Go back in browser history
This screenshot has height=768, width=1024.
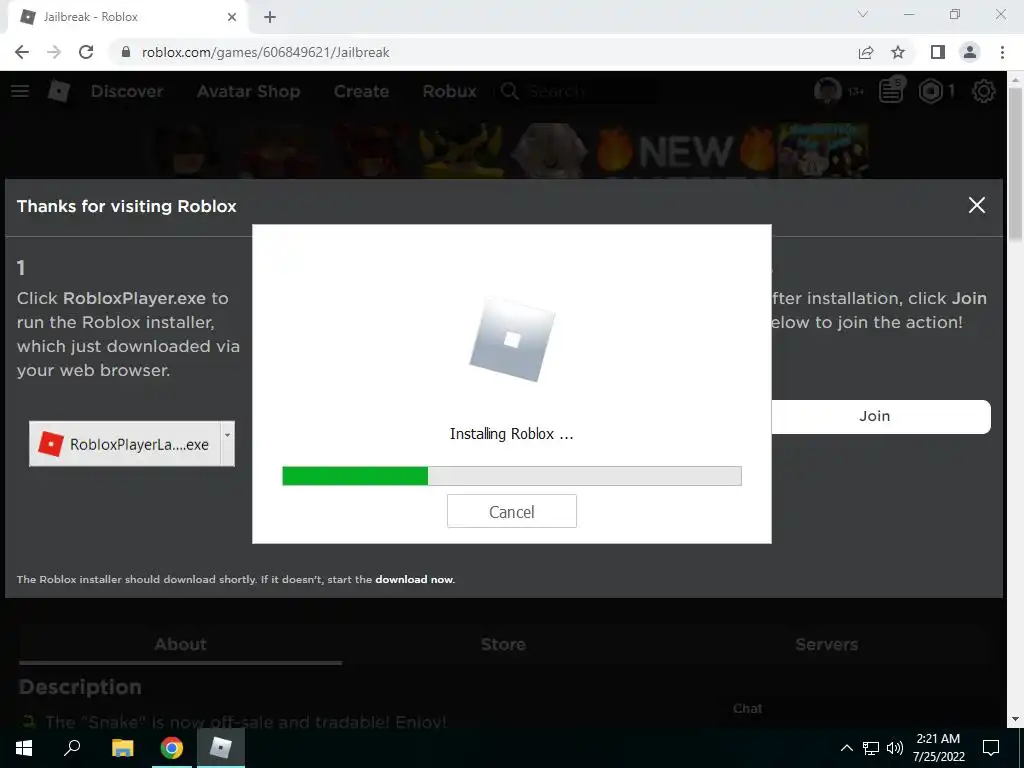[x=22, y=52]
